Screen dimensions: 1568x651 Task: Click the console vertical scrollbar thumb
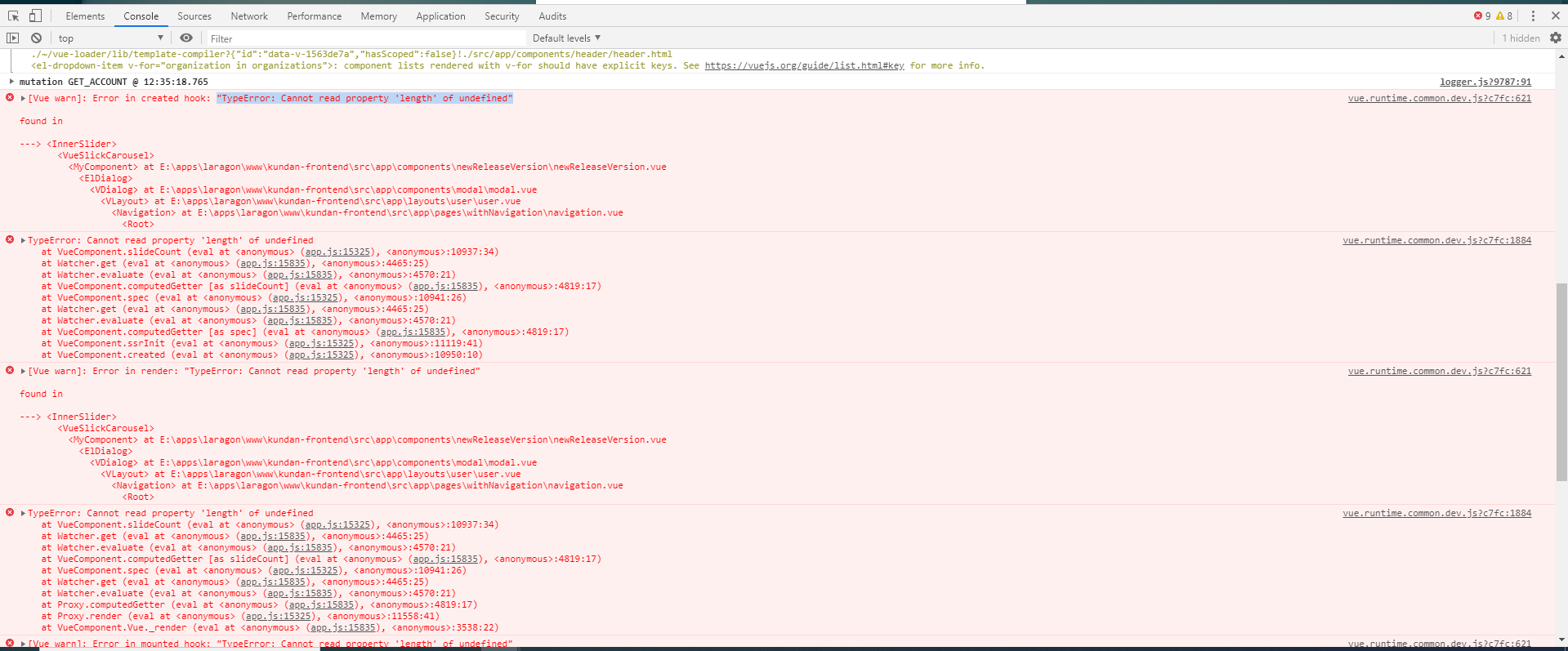click(1561, 381)
